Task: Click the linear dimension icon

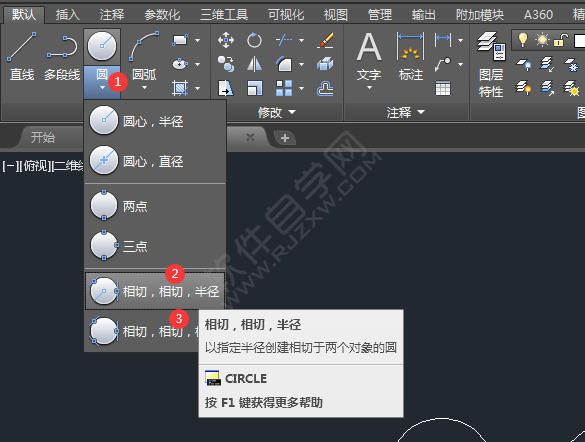Action: click(x=443, y=40)
